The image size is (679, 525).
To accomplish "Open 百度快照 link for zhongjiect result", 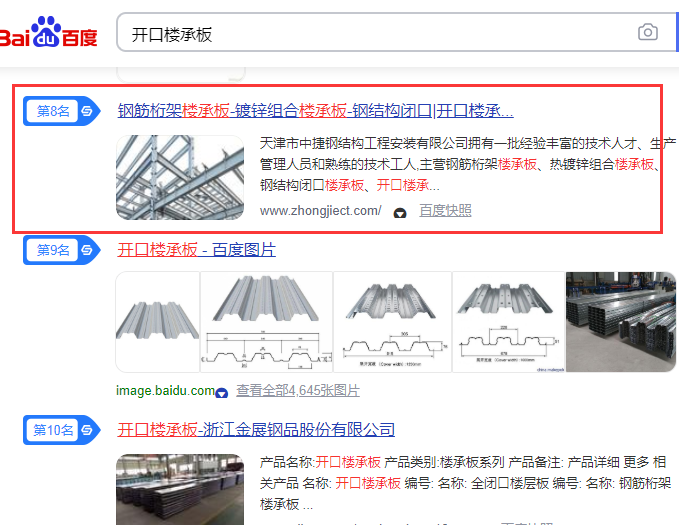I will [445, 211].
